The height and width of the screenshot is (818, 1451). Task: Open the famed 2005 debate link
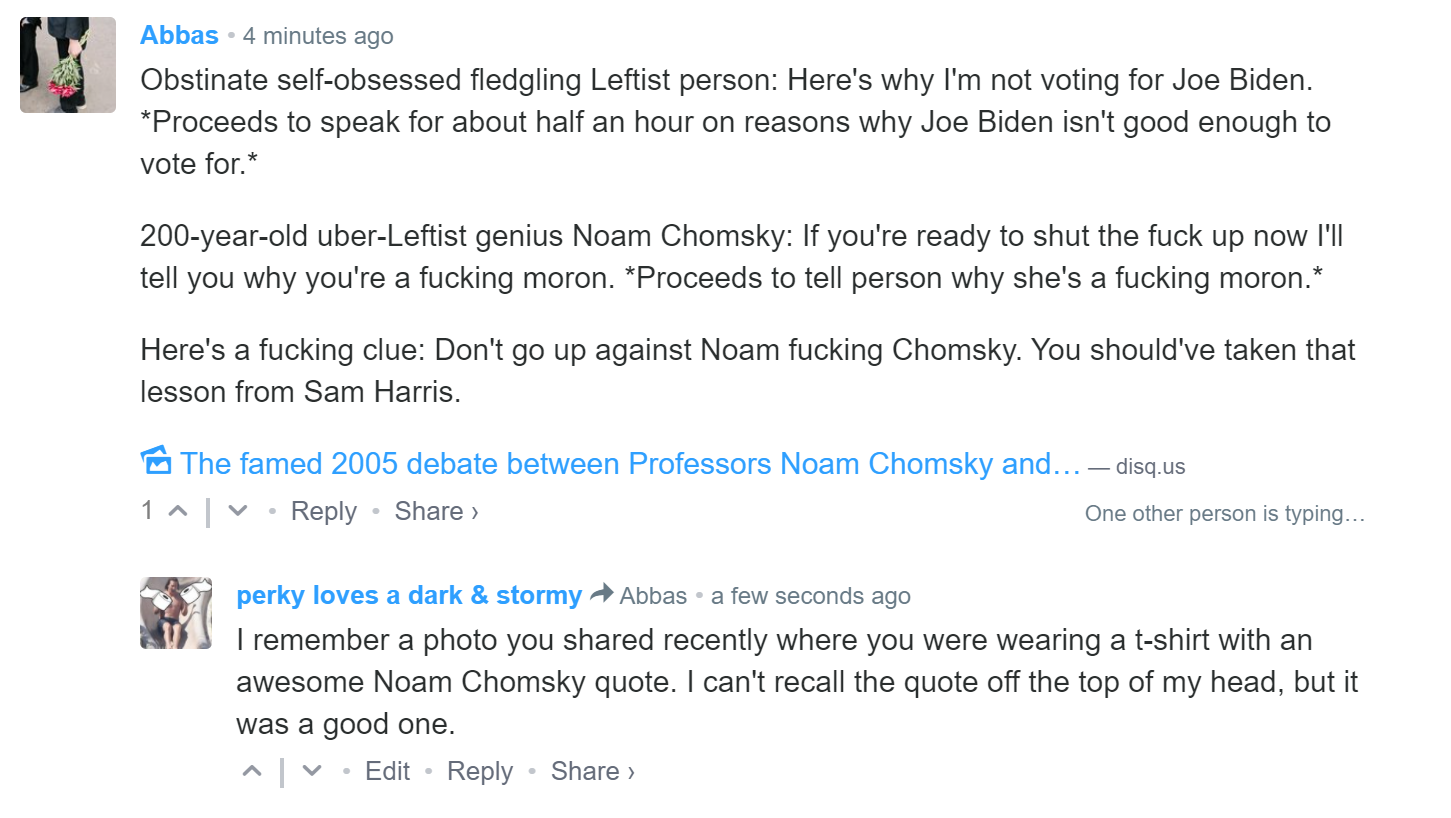pos(630,464)
